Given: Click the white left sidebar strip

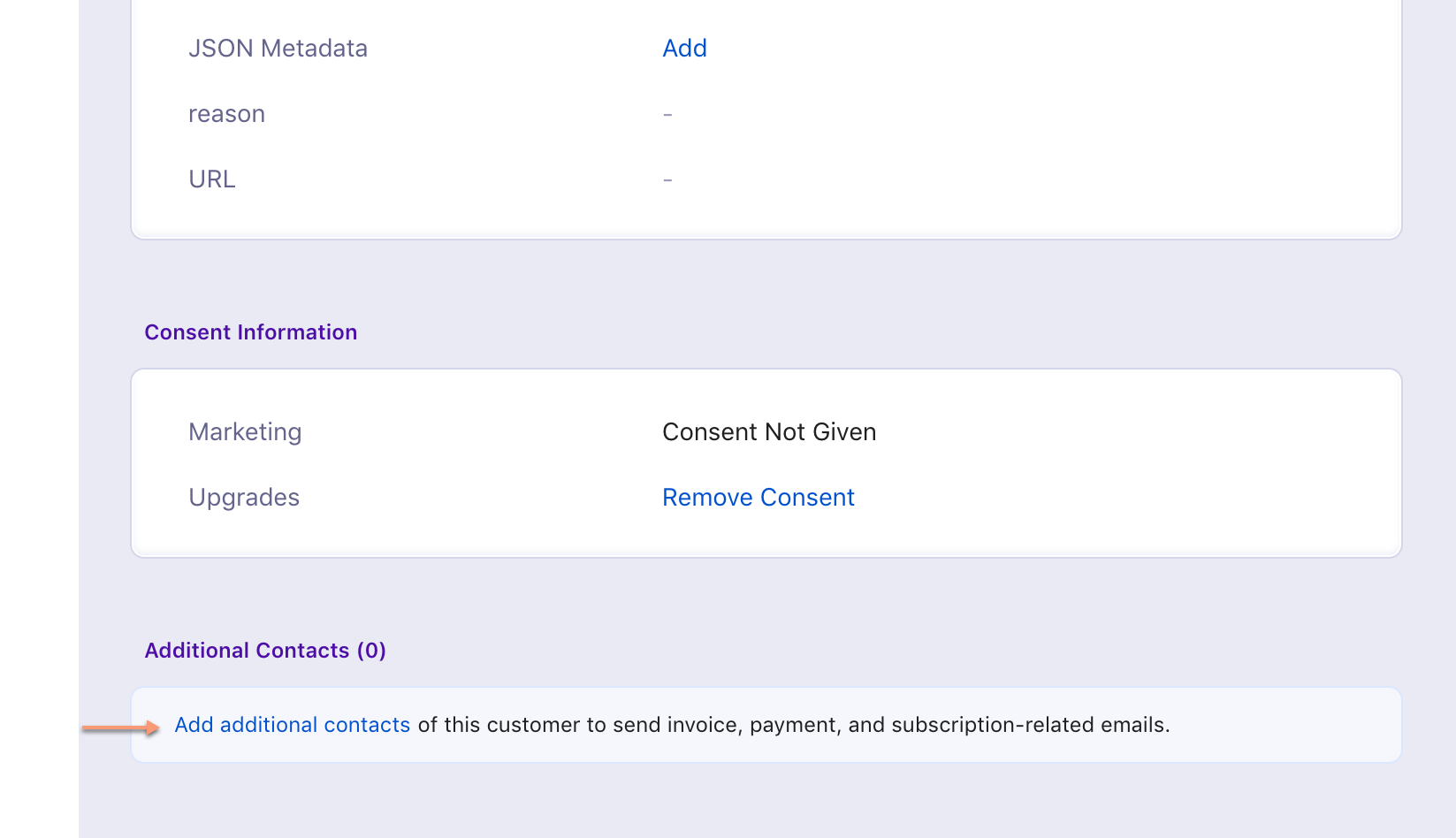Looking at the screenshot, I should [39, 419].
